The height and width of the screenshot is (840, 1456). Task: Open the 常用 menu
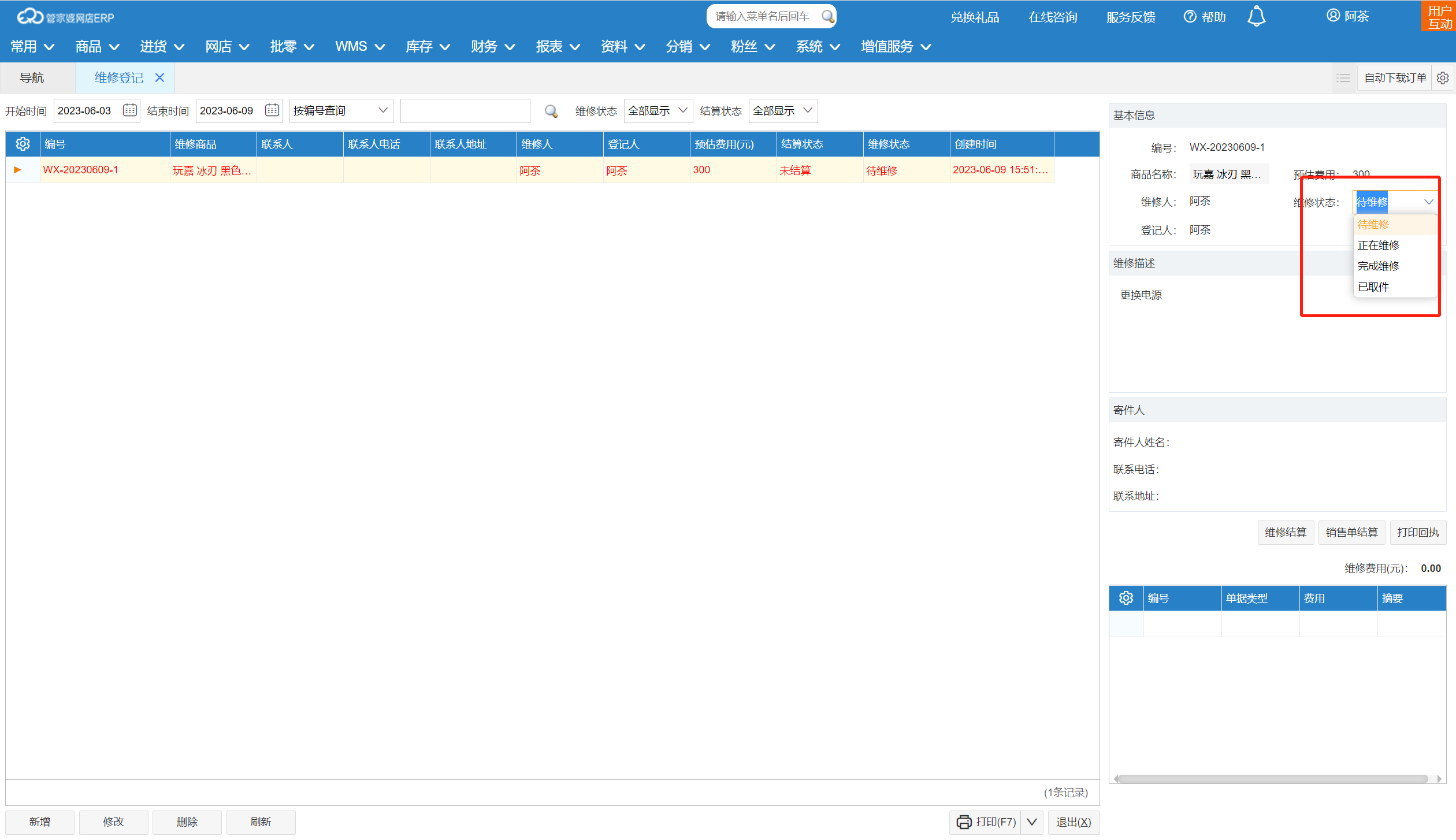(x=32, y=46)
